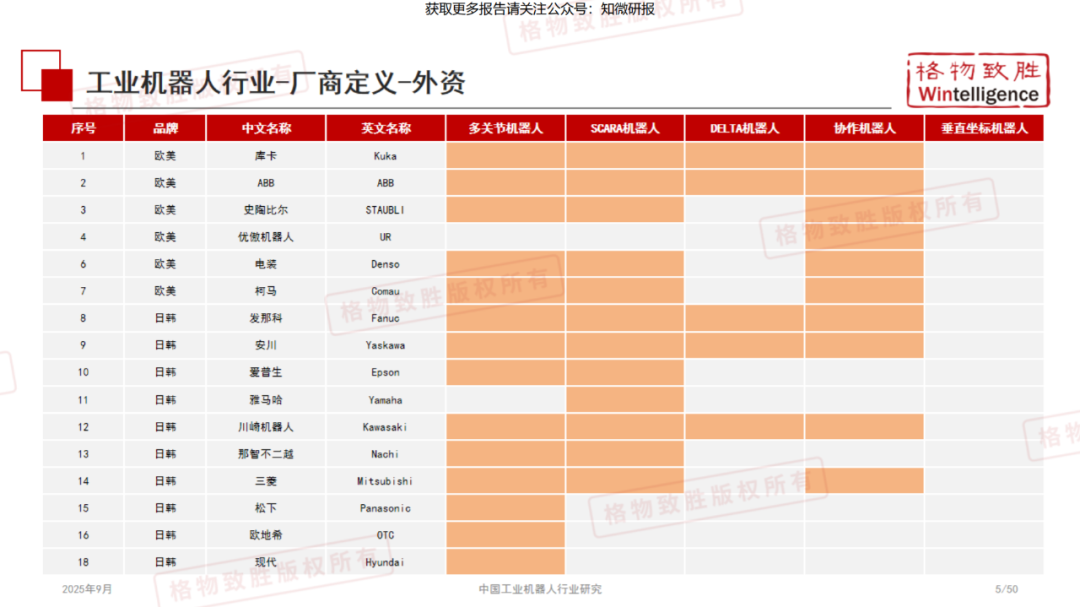Screen dimensions: 1080x607
Task: Click the 柯马 cell
Action: point(266,291)
